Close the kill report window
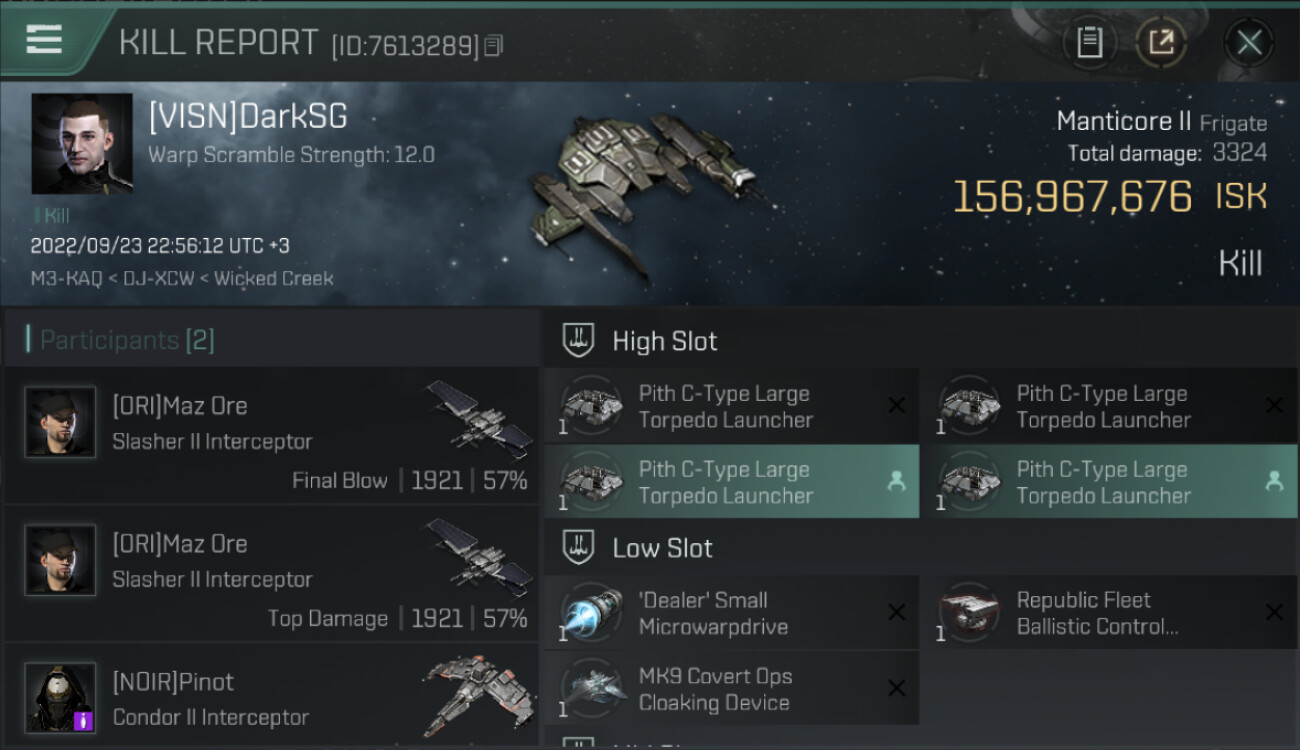Viewport: 1300px width, 750px height. 1249,42
